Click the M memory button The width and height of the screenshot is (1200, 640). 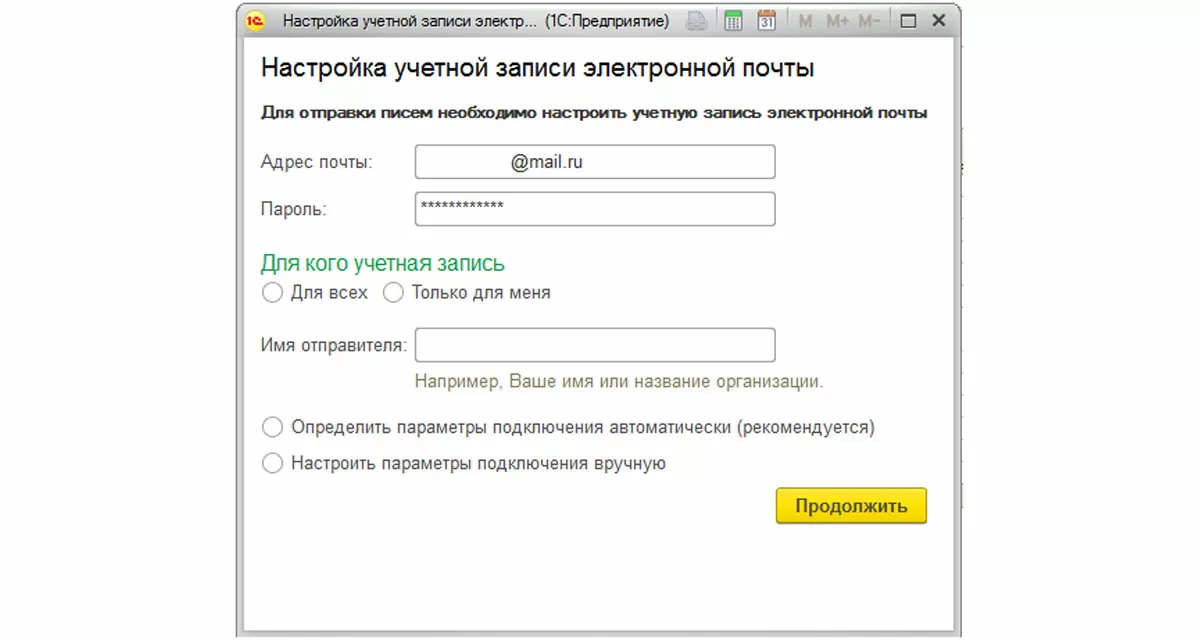coord(807,21)
